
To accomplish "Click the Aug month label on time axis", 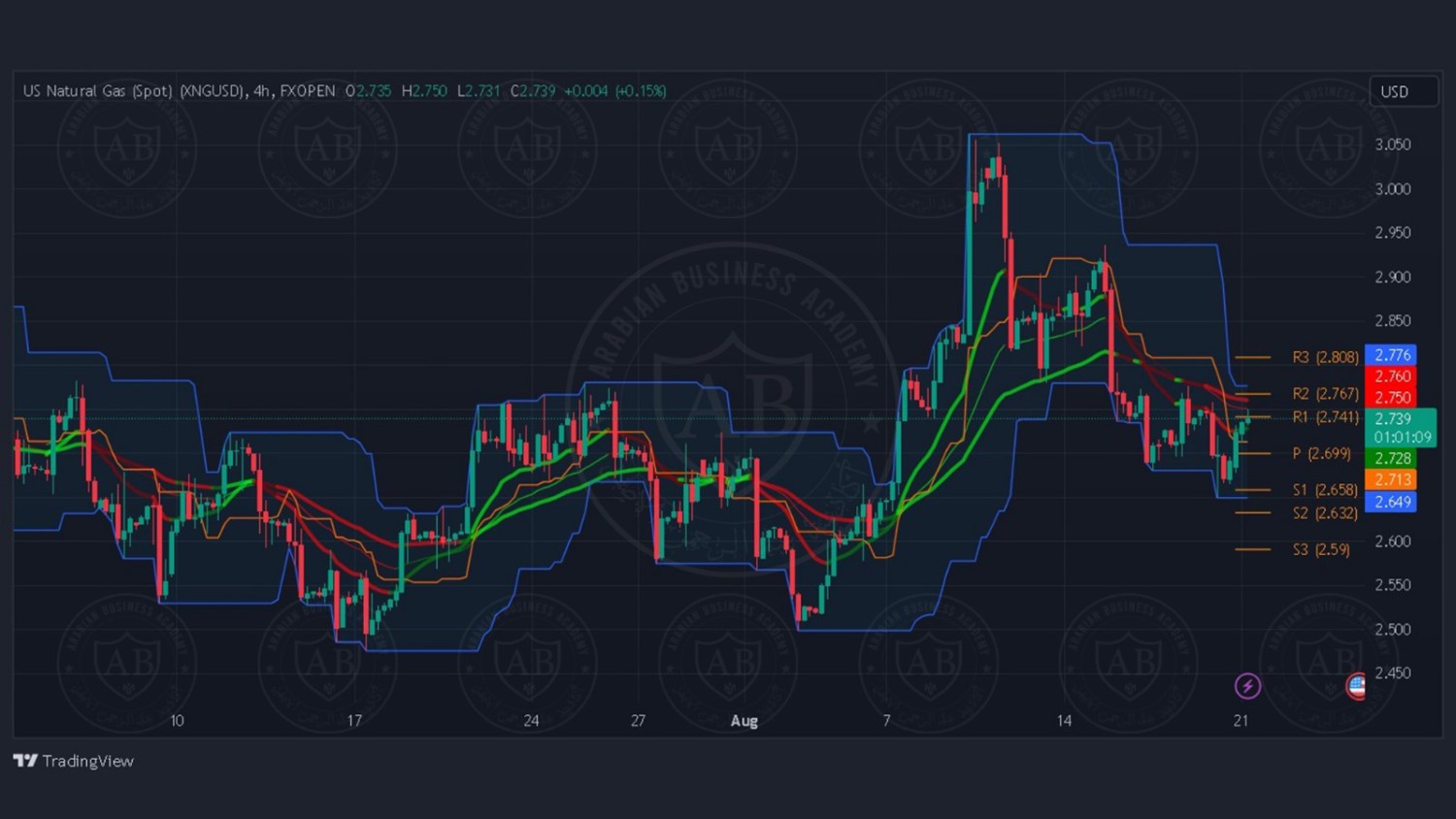I will (745, 721).
